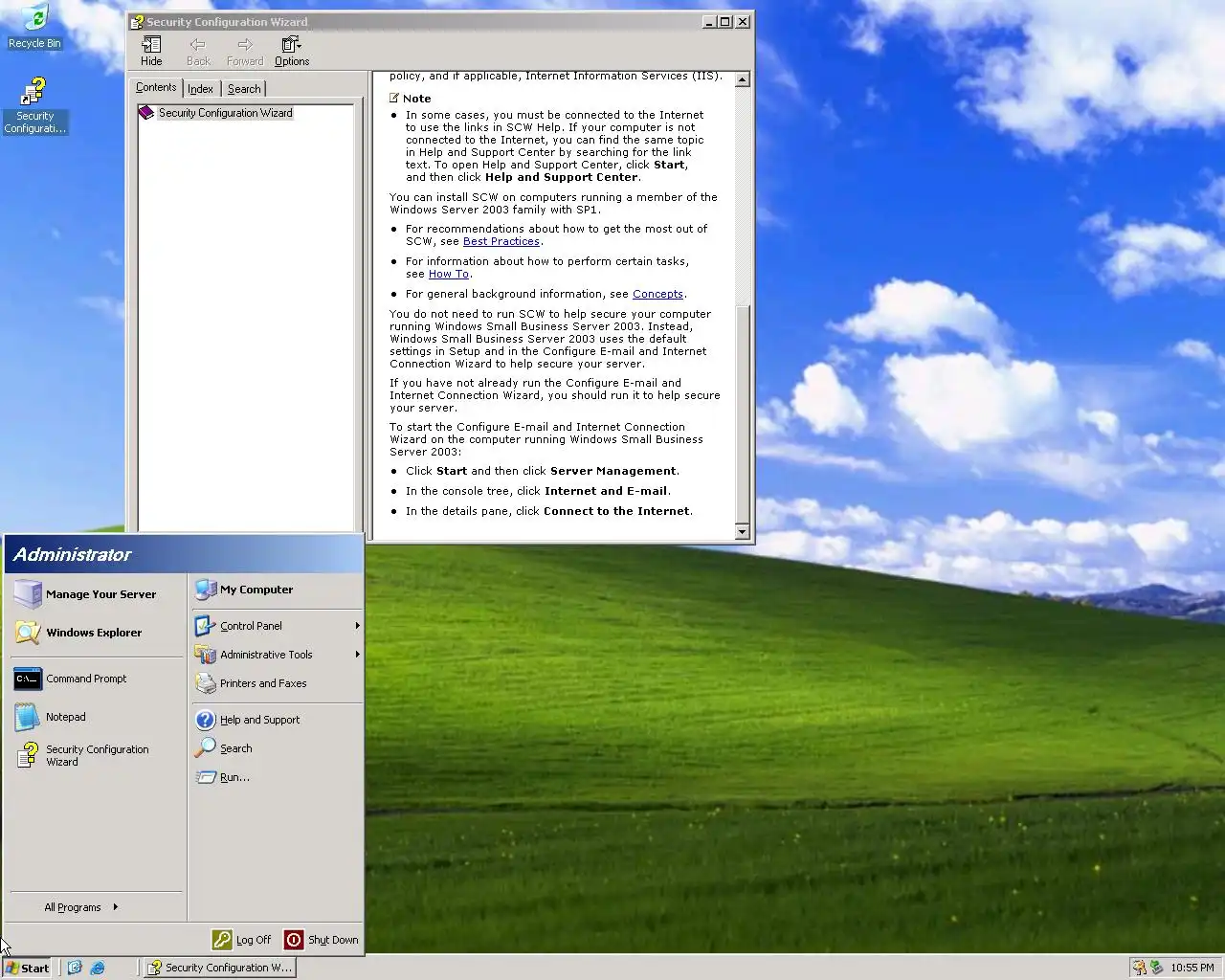Open Windows Explorer from Start menu
The width and height of the screenshot is (1225, 980).
pos(96,633)
